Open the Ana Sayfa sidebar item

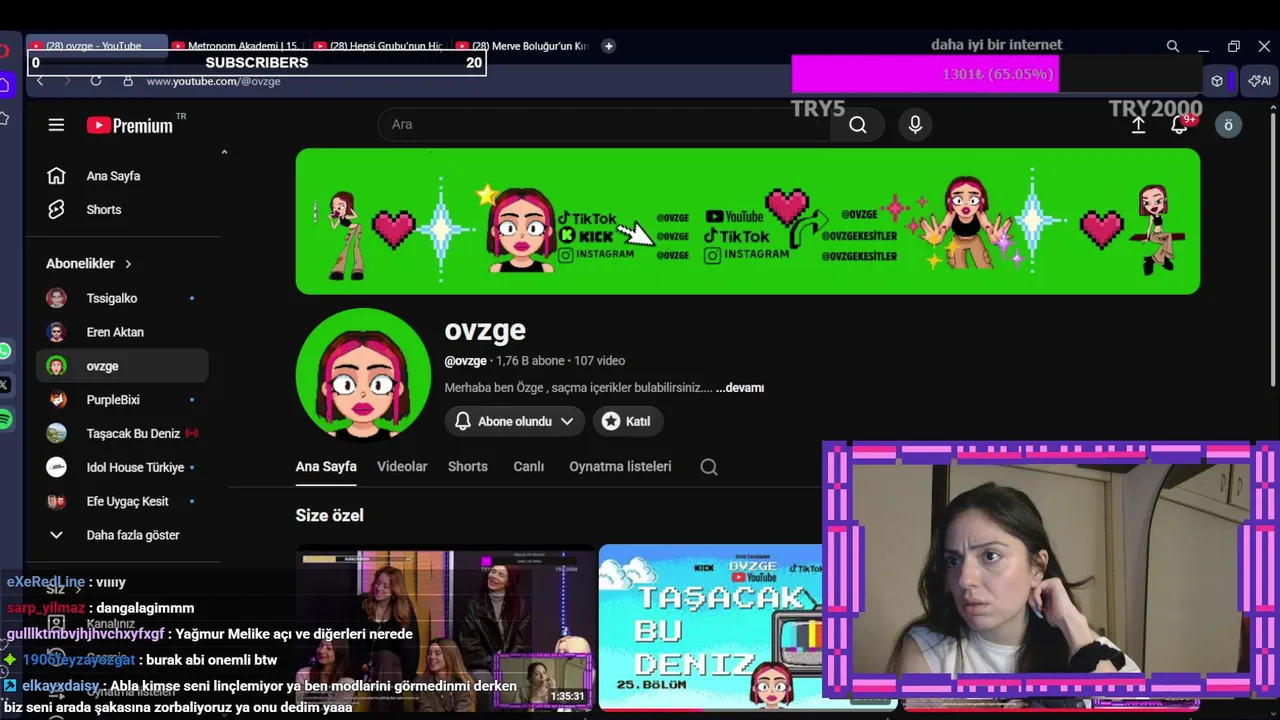coord(122,176)
